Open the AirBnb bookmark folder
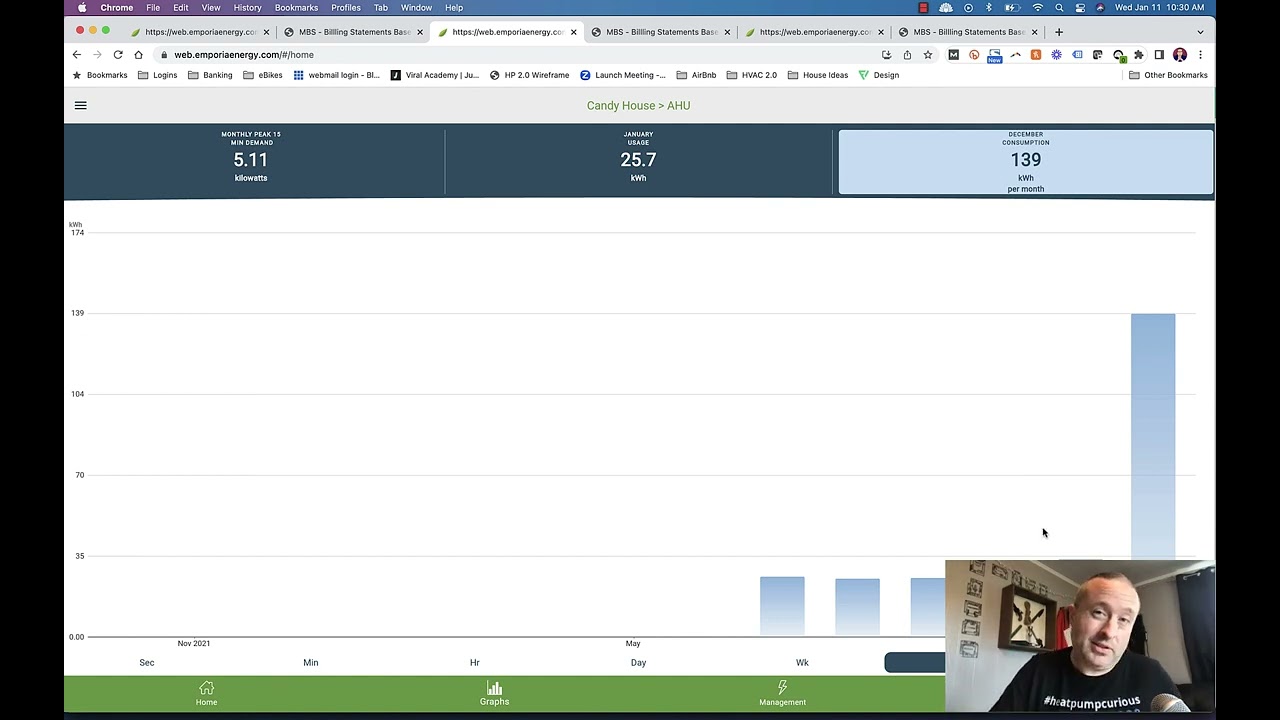 click(696, 75)
